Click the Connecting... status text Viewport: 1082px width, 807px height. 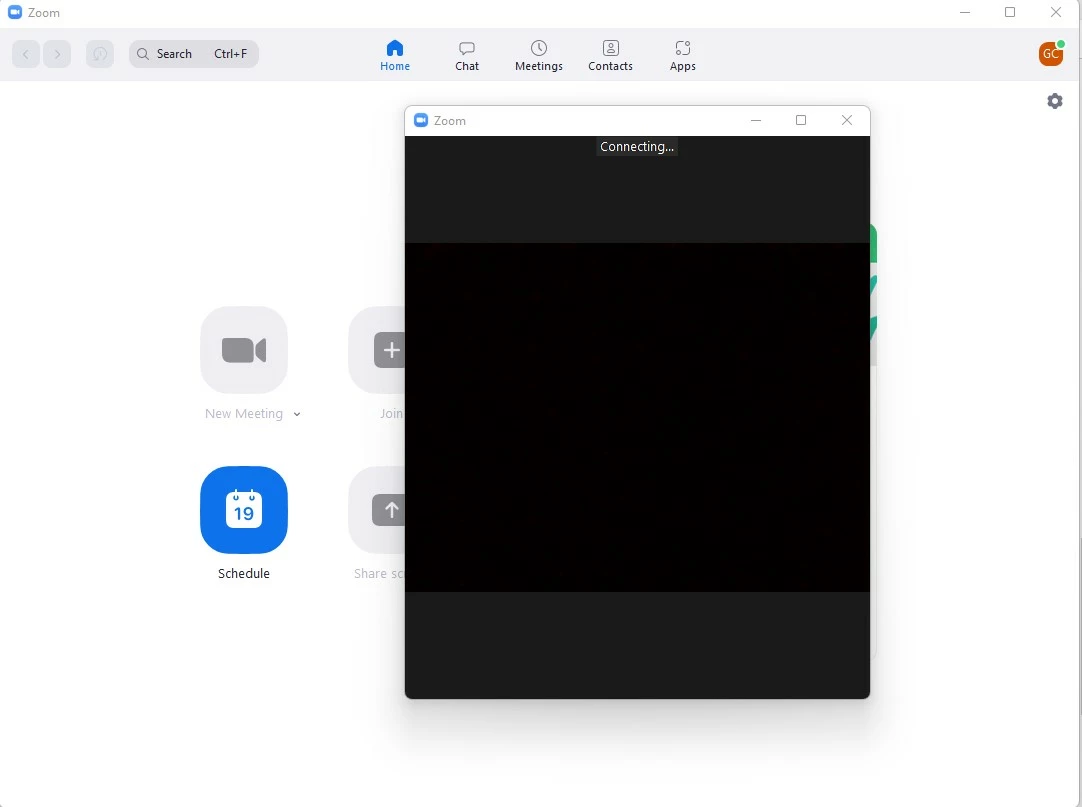pyautogui.click(x=637, y=146)
